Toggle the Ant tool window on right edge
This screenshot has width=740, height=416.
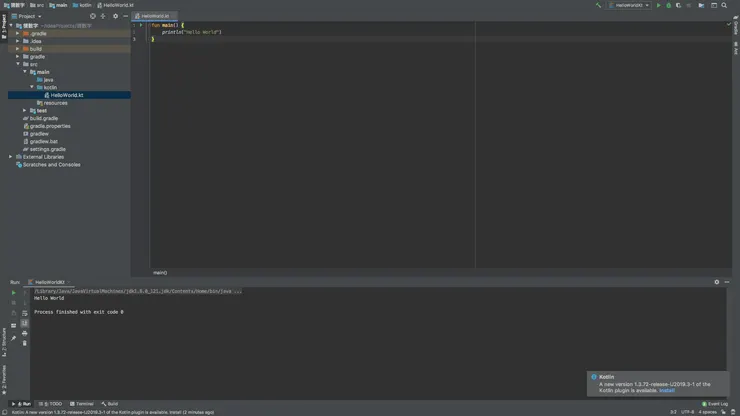pyautogui.click(x=736, y=48)
